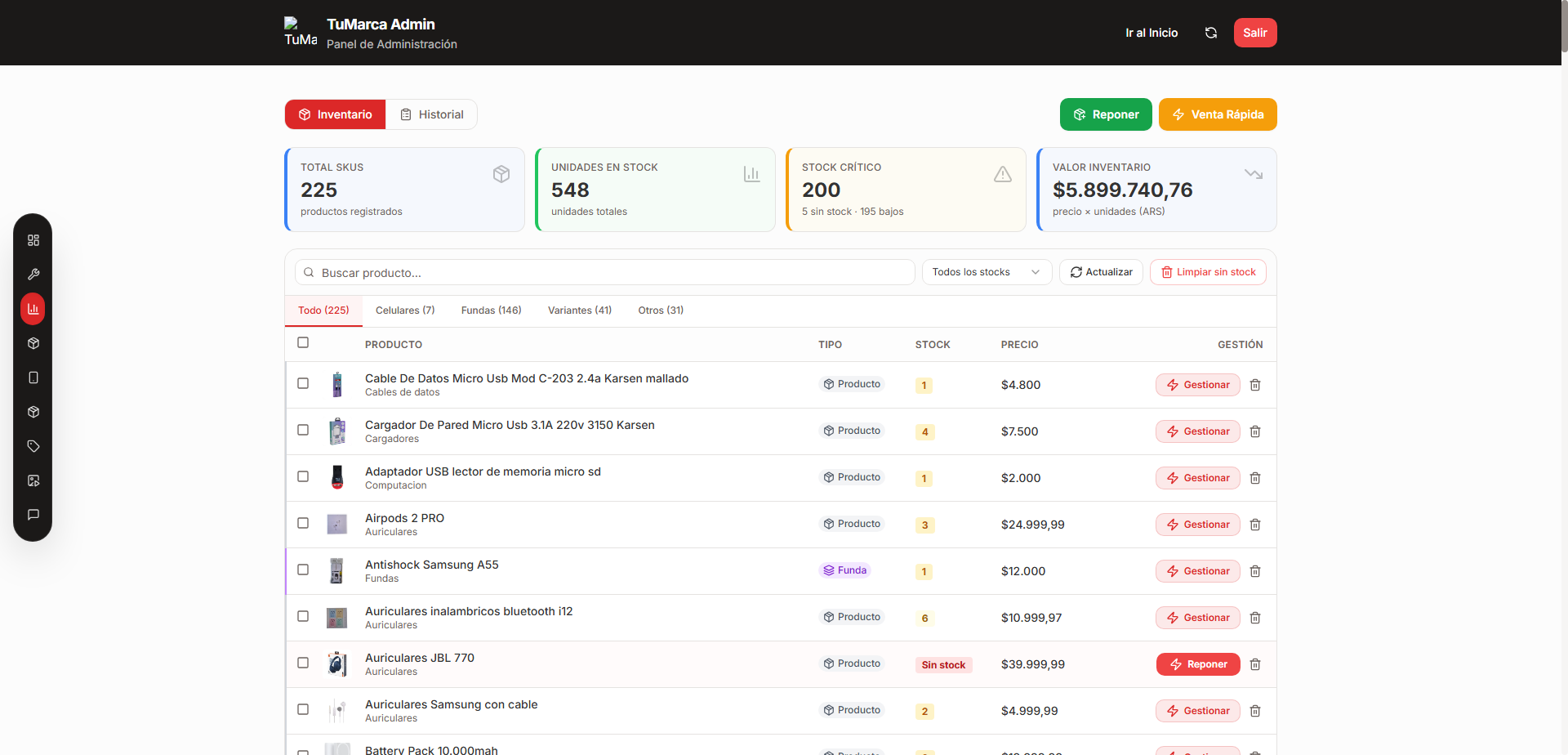Viewport: 1568px width, 755px height.
Task: Delete the Airpods 2 PRO row via trash icon
Action: (x=1255, y=525)
